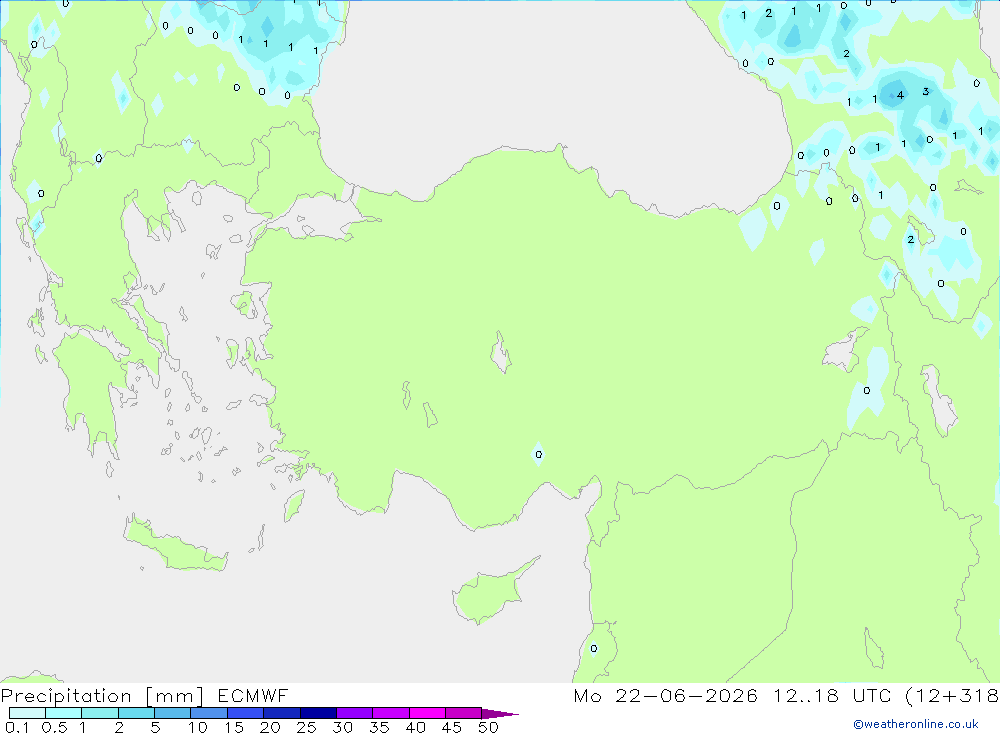1000x733 pixels.
Task: Select the 5–10 mm legend color swatch
Action: click(173, 713)
